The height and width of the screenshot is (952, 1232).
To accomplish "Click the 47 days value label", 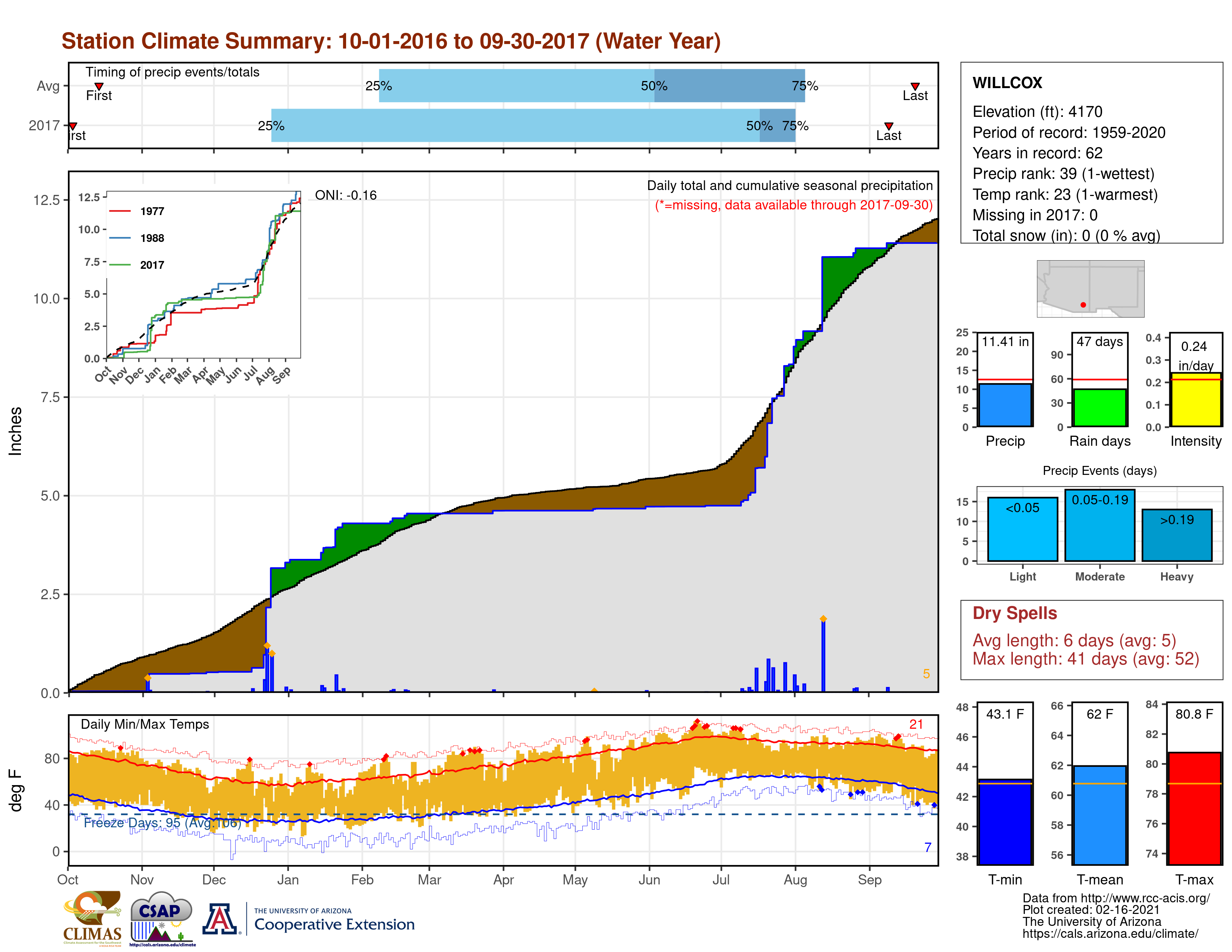I will coord(1099,342).
